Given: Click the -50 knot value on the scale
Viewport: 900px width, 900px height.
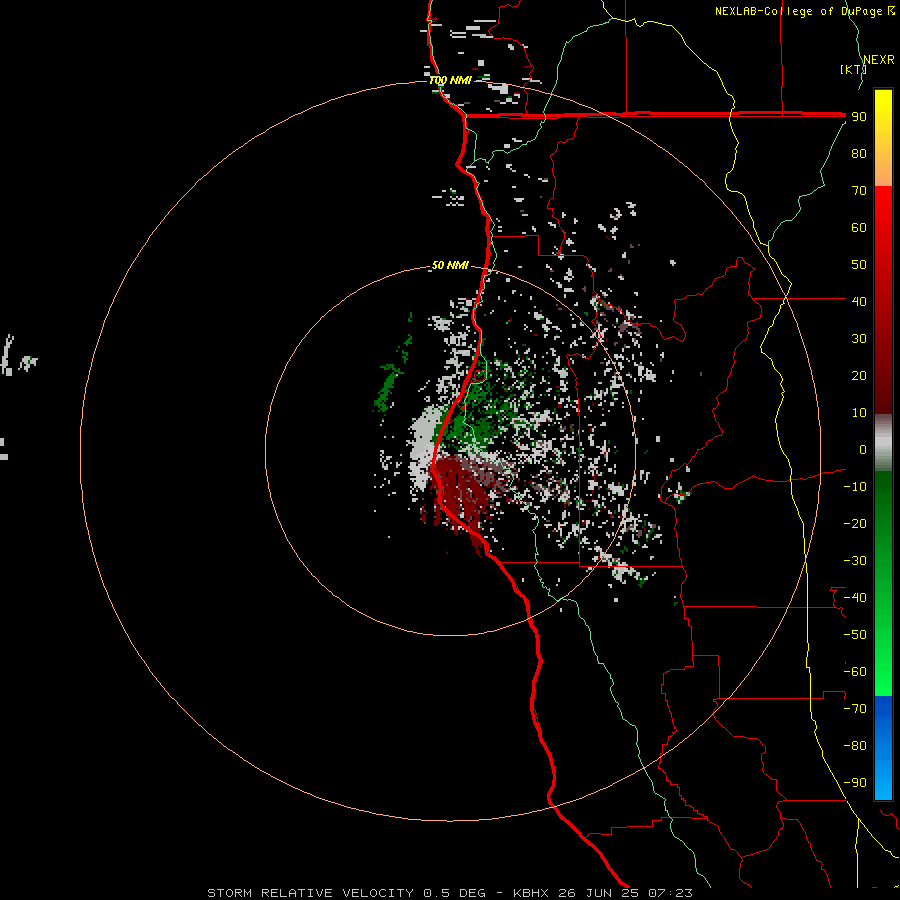Looking at the screenshot, I should (855, 635).
